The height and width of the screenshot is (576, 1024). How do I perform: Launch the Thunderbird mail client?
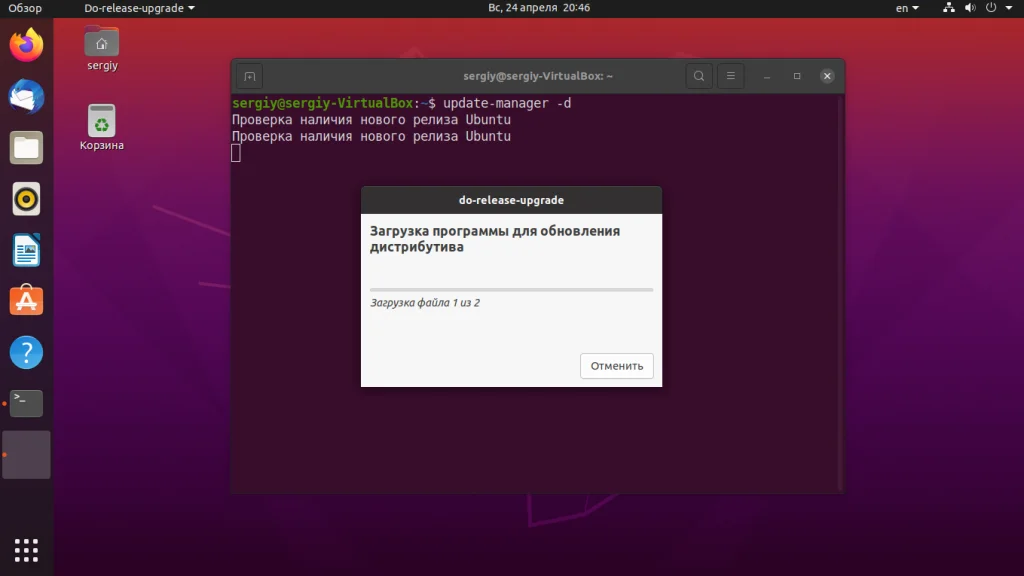pyautogui.click(x=25, y=96)
